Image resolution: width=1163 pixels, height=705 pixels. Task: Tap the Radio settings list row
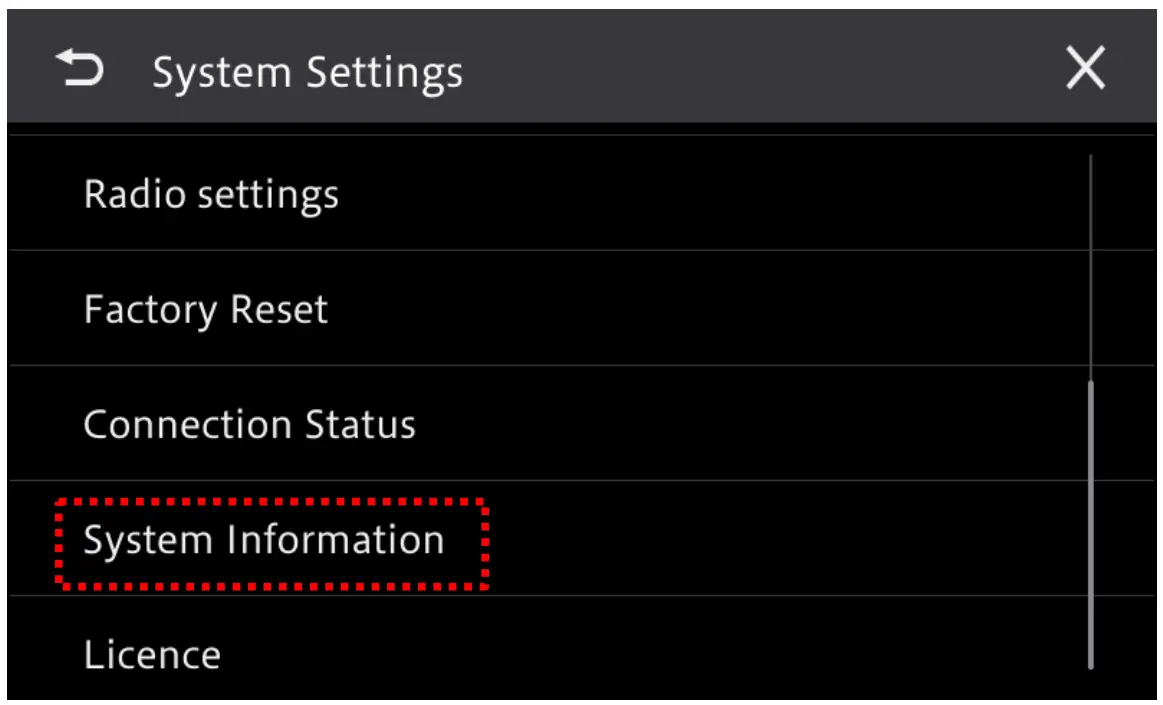tap(400, 193)
